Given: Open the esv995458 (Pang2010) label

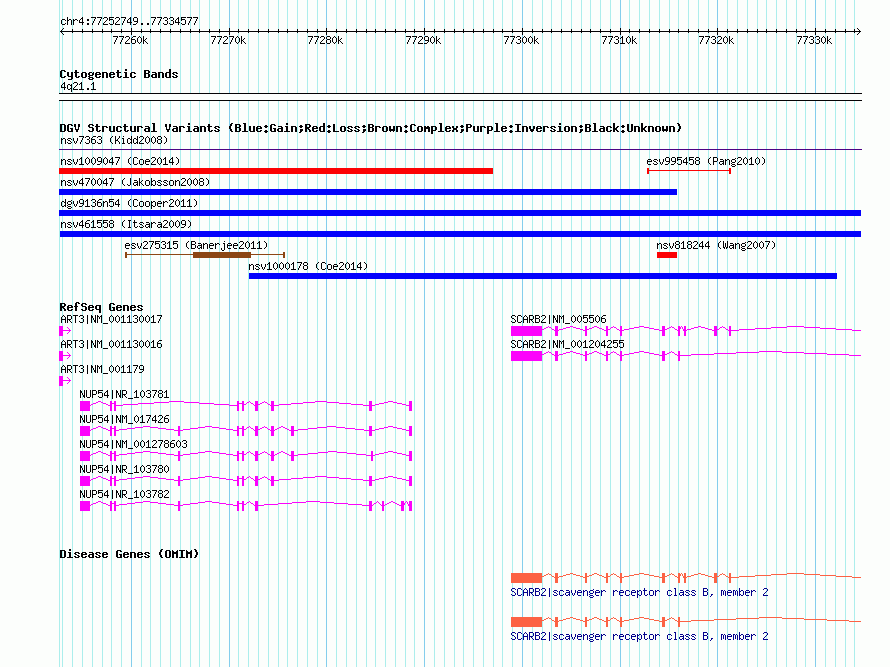Looking at the screenshot, I should click(x=706, y=161).
